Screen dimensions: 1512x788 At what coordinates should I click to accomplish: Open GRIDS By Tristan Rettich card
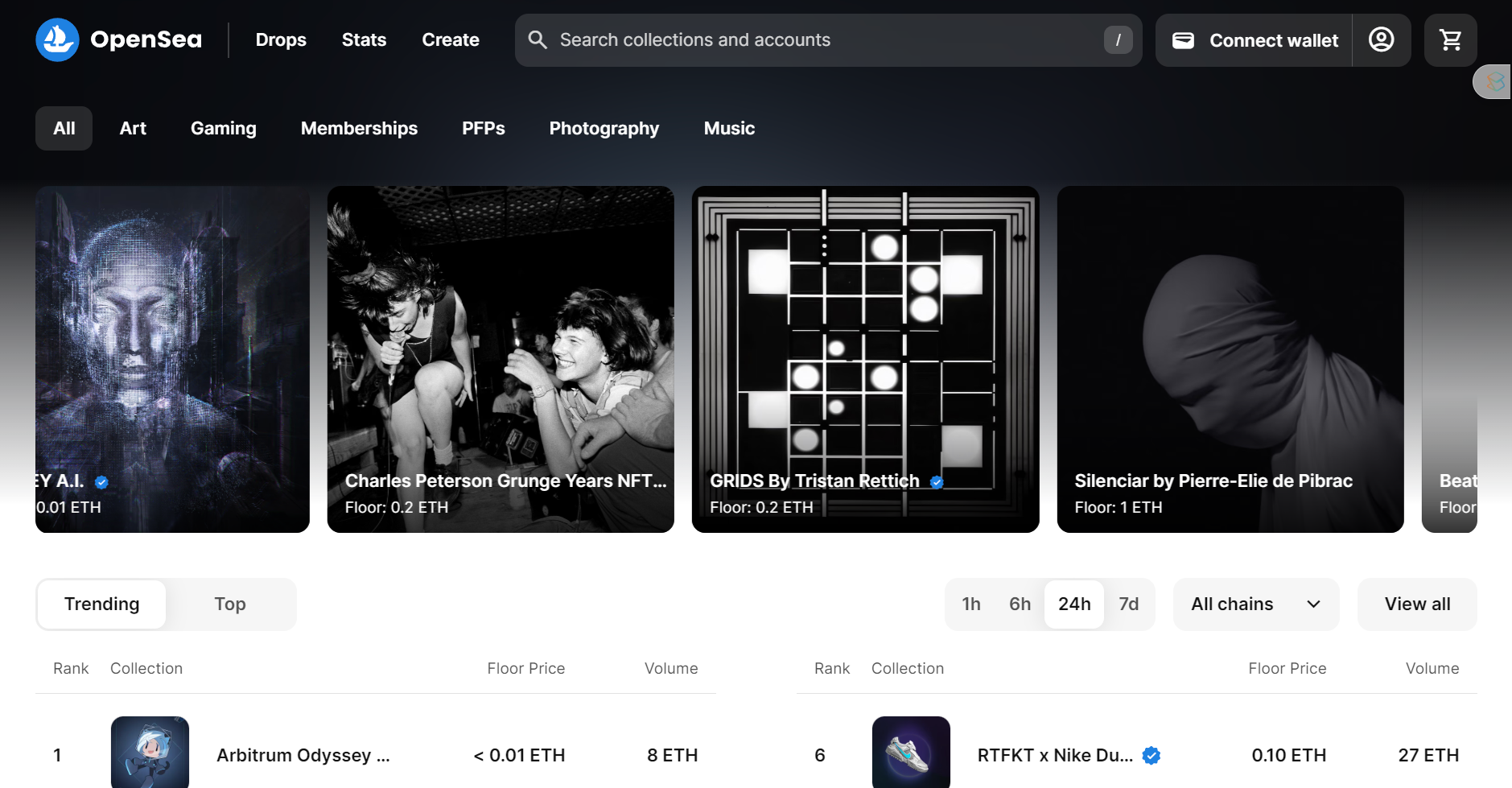865,359
